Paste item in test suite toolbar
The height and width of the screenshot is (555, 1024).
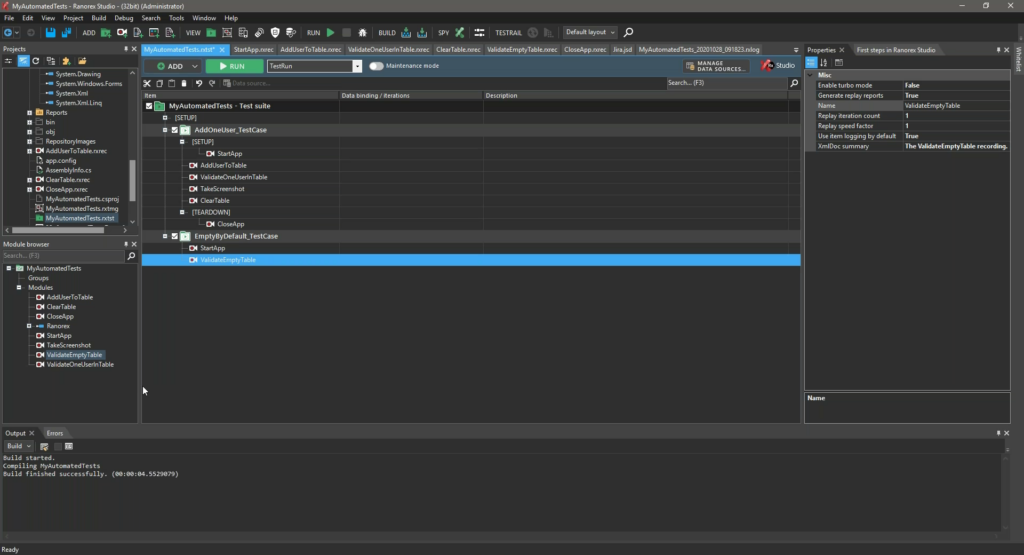click(x=172, y=83)
